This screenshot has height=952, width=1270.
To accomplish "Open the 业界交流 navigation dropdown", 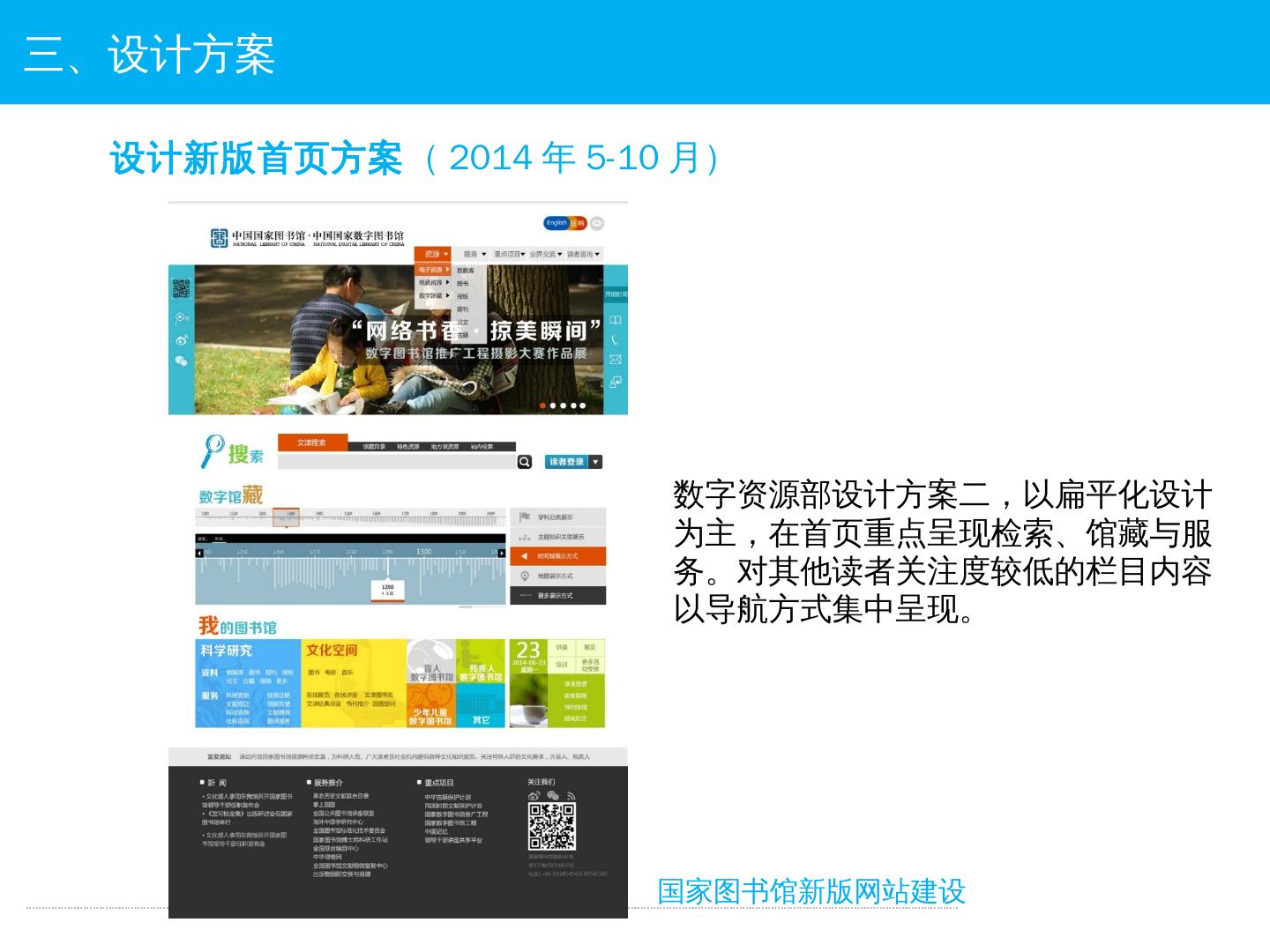I will [x=545, y=254].
